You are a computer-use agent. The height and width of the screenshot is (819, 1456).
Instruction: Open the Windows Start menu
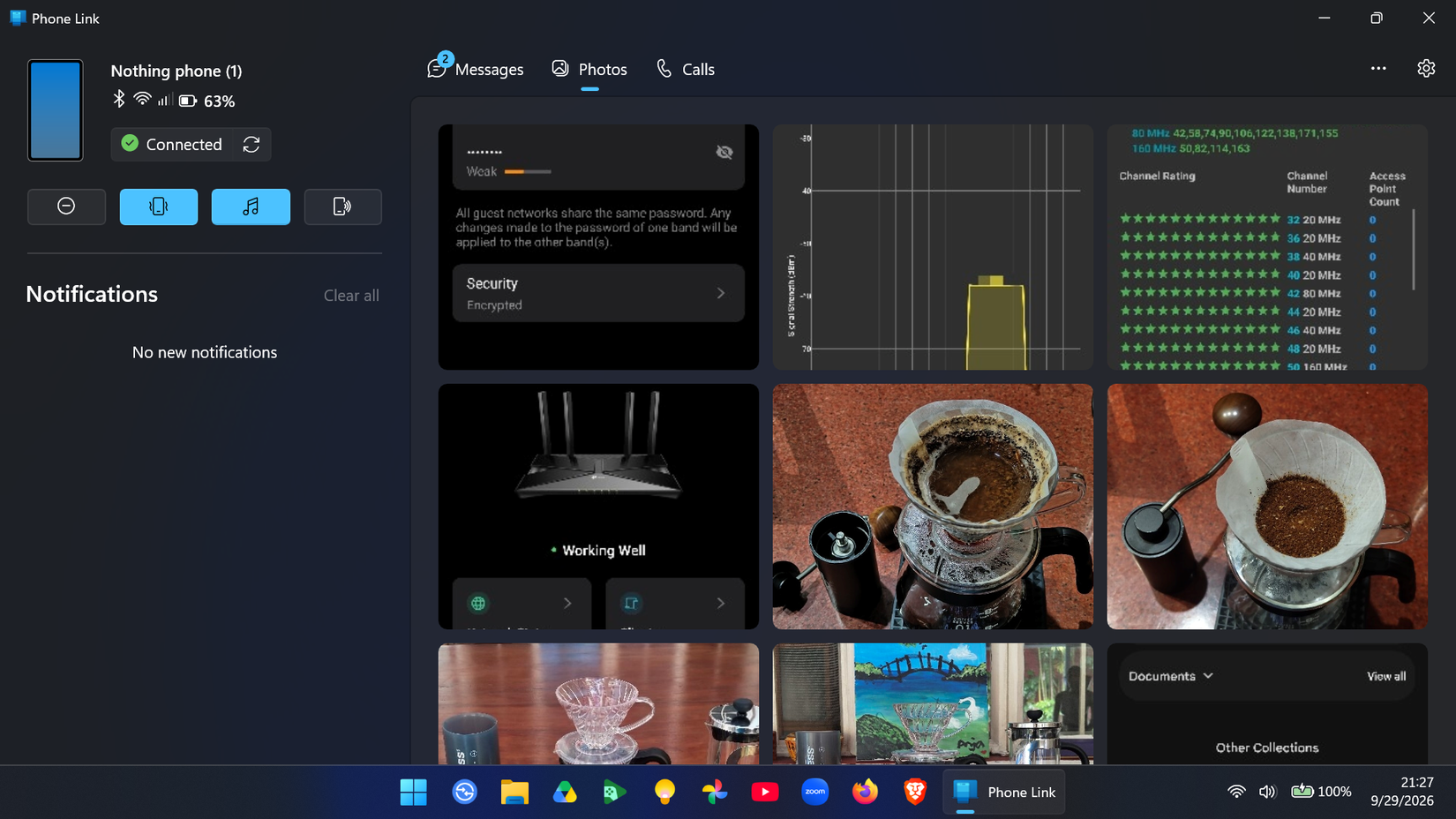pos(413,792)
